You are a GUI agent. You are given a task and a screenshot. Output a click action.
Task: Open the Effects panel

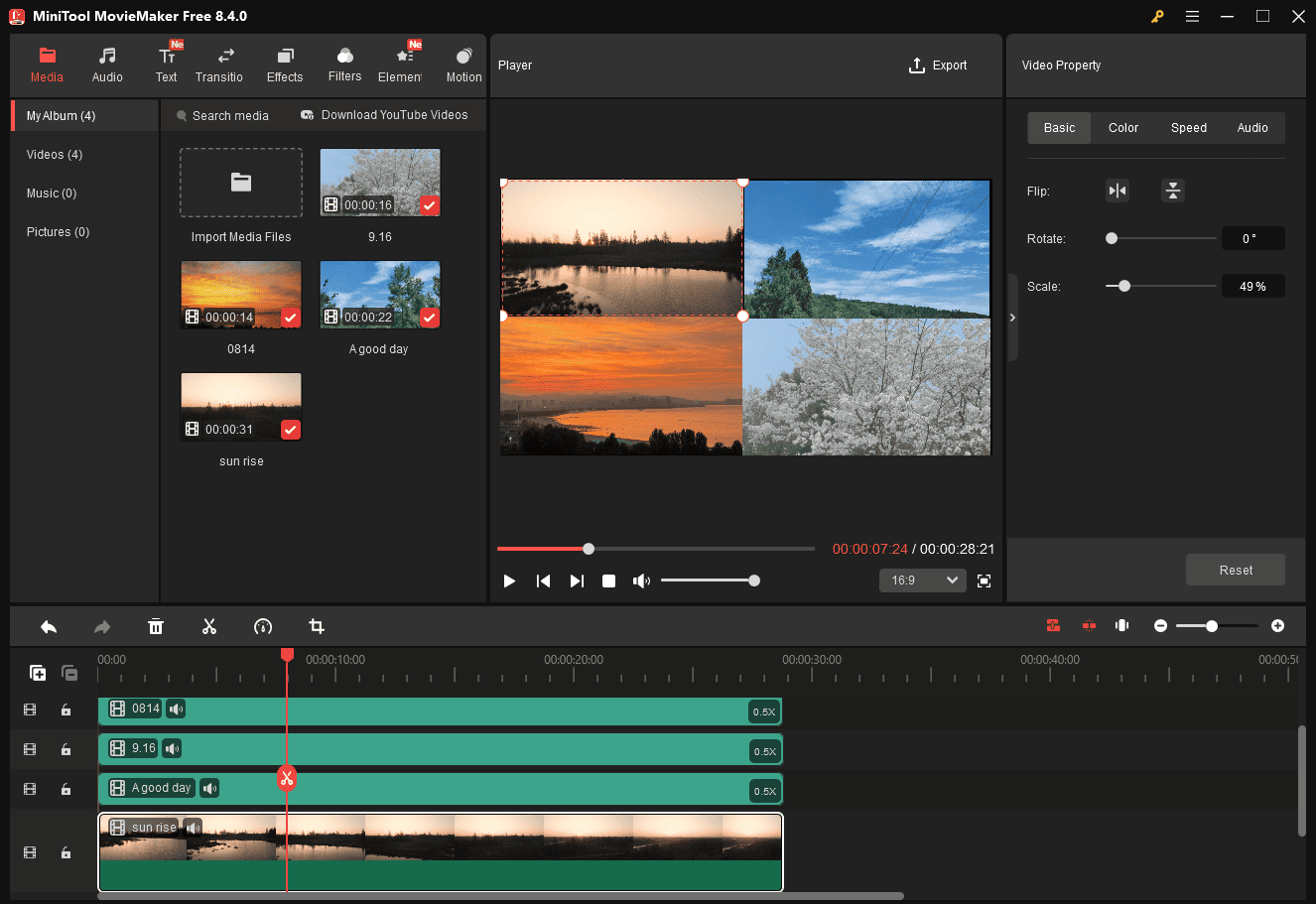pyautogui.click(x=285, y=63)
